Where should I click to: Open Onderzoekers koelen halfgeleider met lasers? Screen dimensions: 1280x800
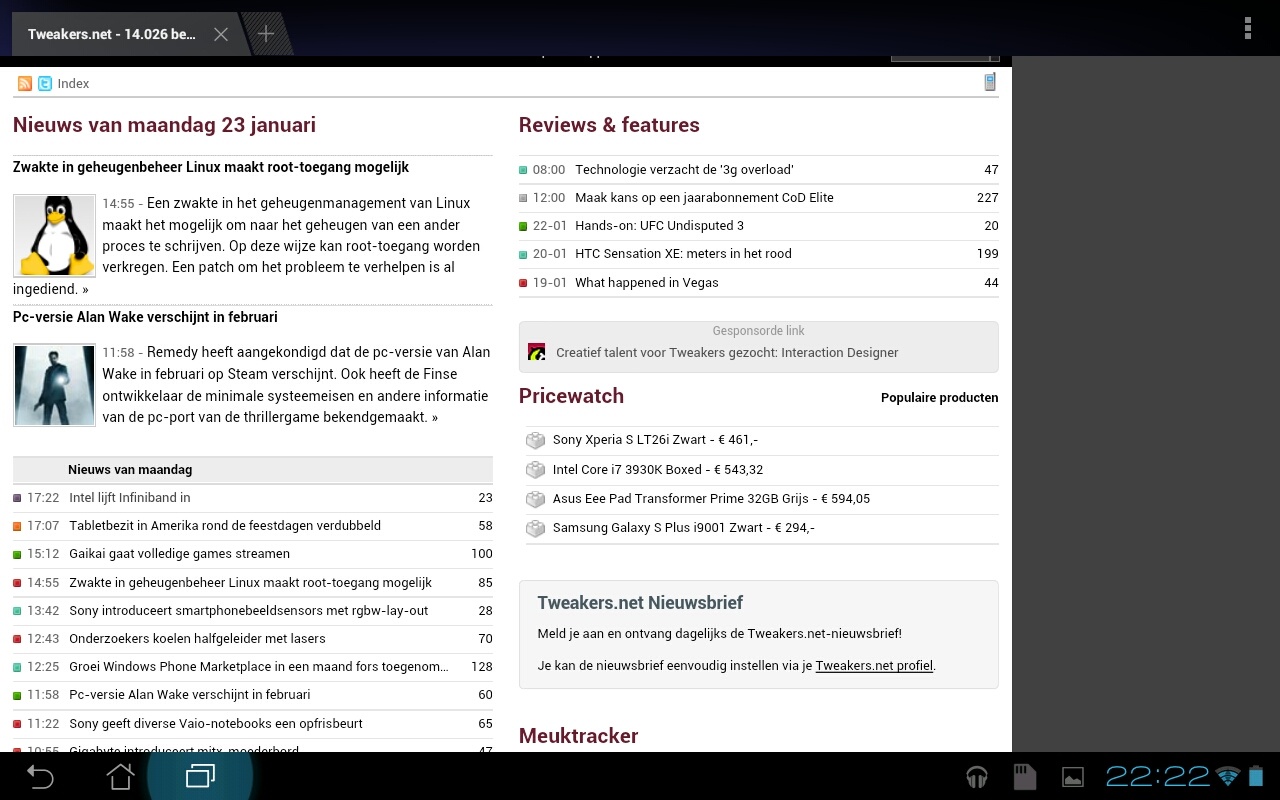[x=197, y=638]
